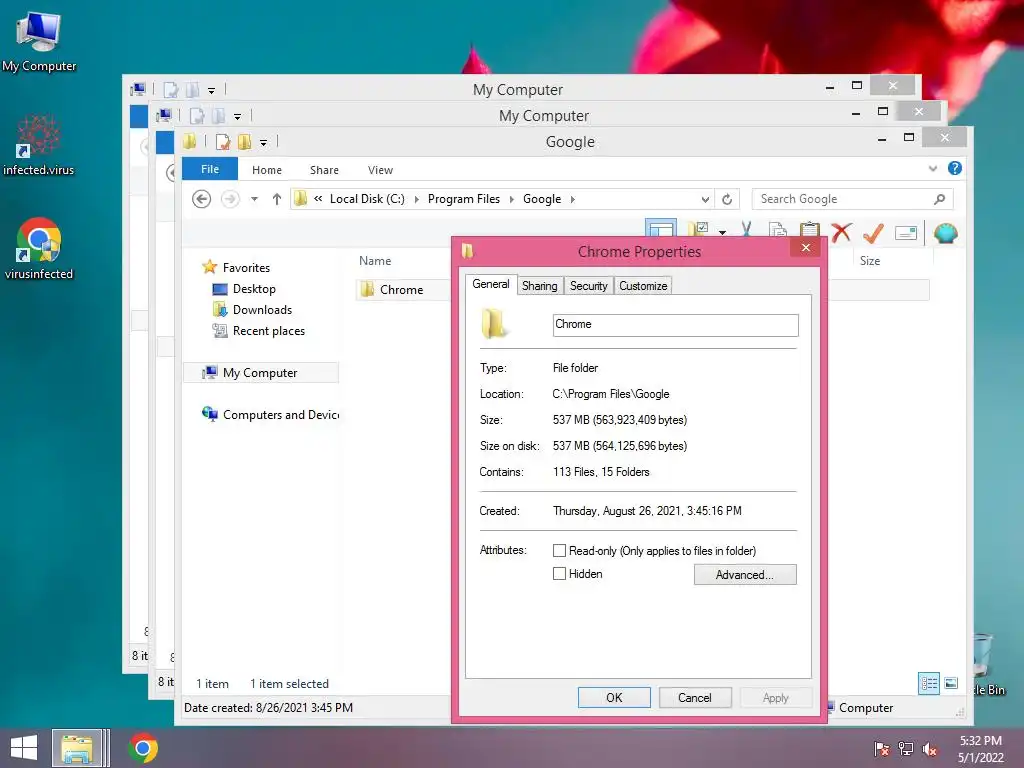Click the Size column header
This screenshot has height=768, width=1024.
tap(870, 261)
